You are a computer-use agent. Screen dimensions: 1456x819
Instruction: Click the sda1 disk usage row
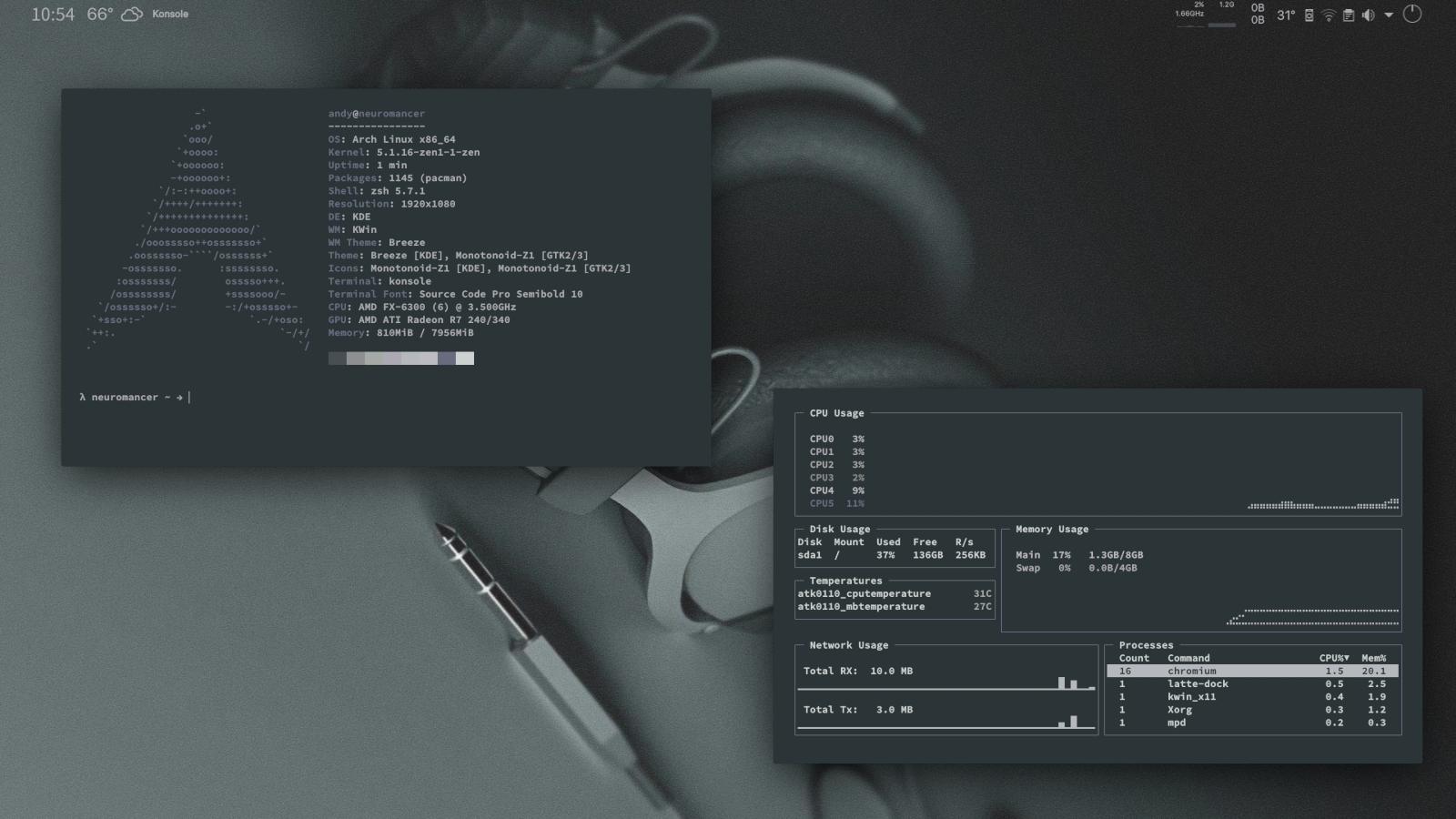click(x=892, y=555)
